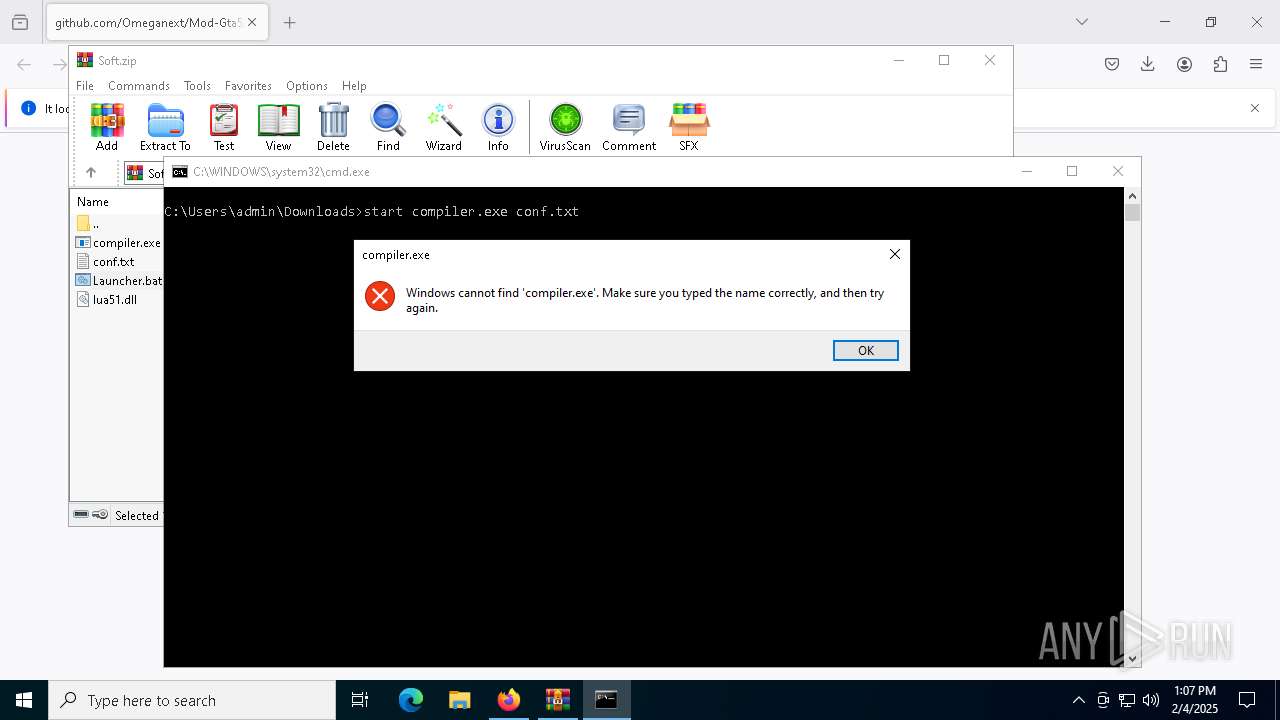Click the Extract To toolbar icon
The width and height of the screenshot is (1280, 720).
coord(165,127)
